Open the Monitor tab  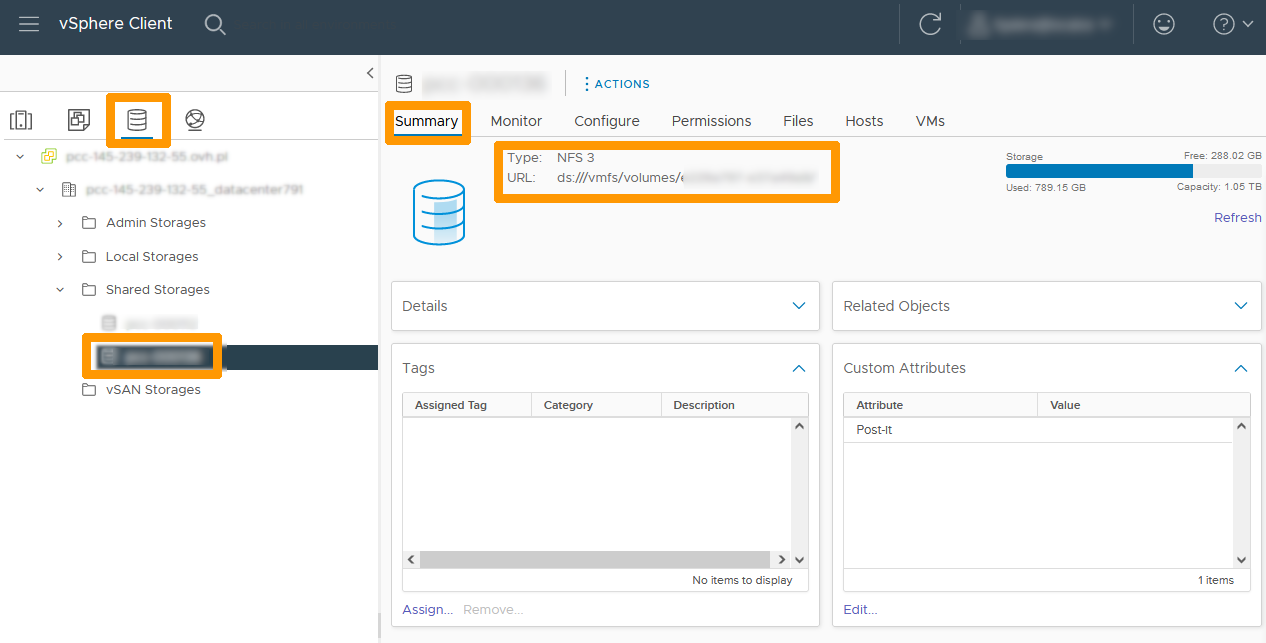point(516,121)
